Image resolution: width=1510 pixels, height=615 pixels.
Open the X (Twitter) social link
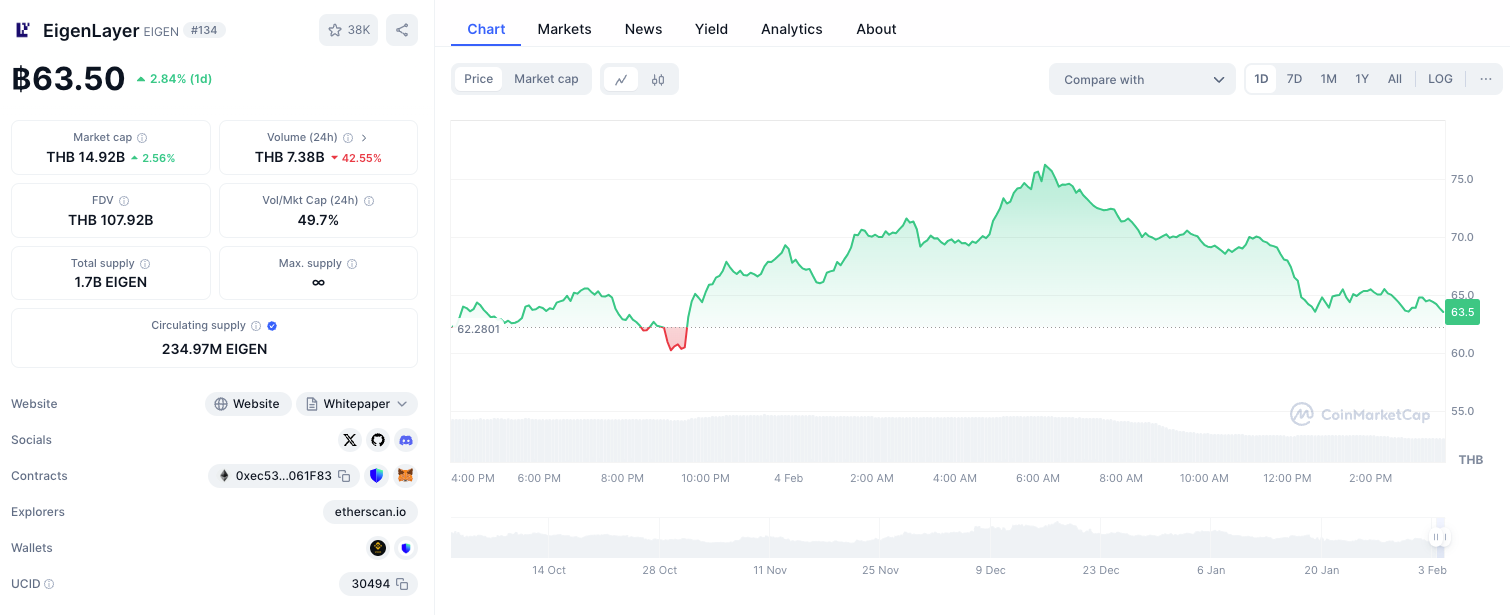point(349,440)
